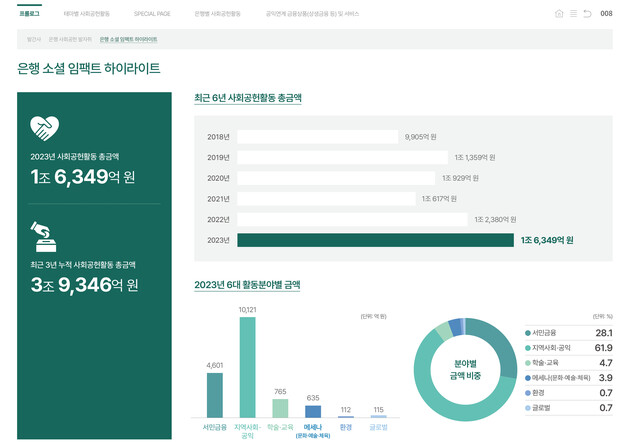
Task: Click the 1조 929억 원 value label
Action: click(460, 178)
